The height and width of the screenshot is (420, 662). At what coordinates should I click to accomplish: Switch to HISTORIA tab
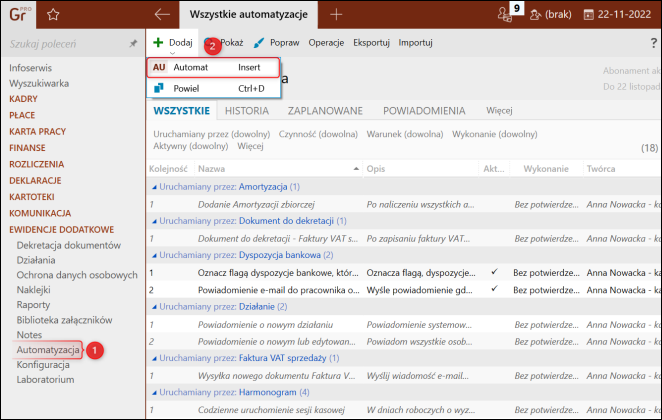[247, 111]
